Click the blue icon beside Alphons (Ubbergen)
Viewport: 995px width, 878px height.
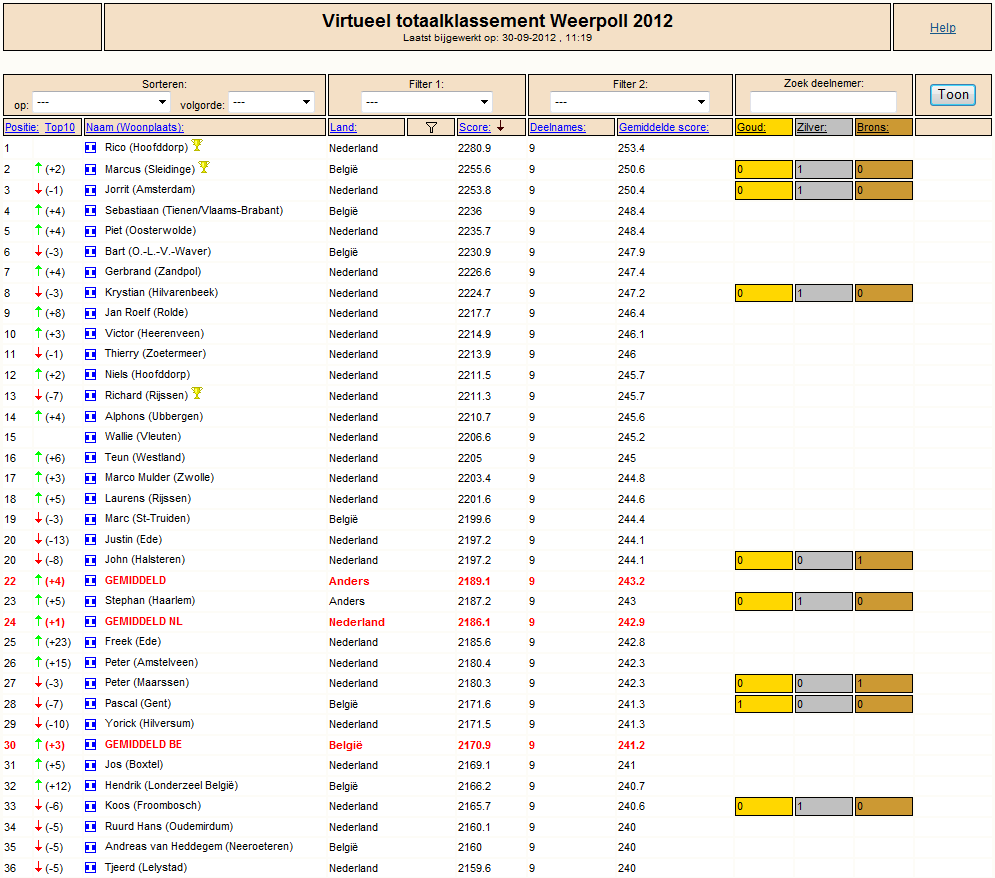coord(91,417)
